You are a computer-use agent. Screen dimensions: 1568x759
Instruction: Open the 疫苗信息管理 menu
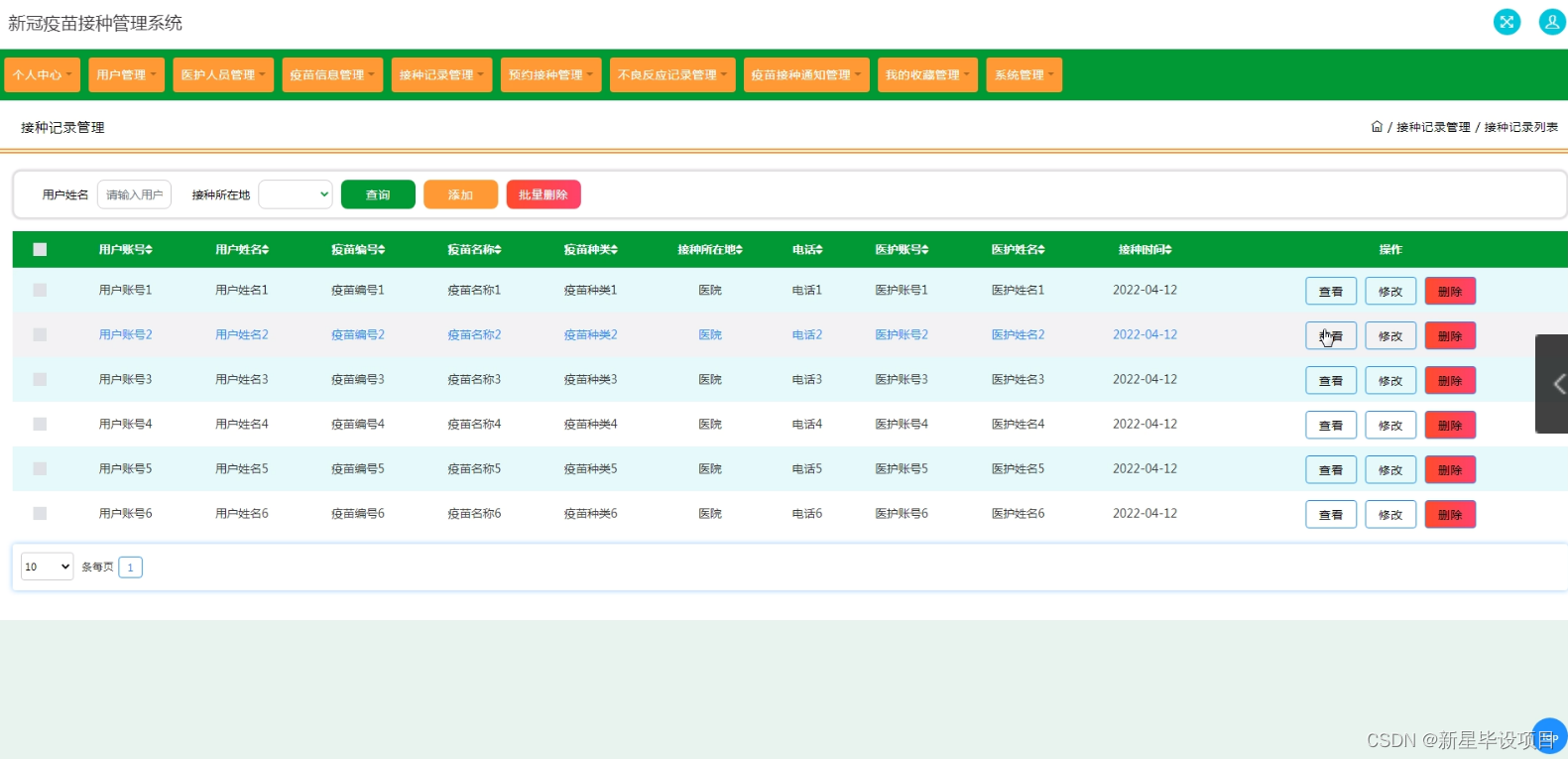point(331,74)
